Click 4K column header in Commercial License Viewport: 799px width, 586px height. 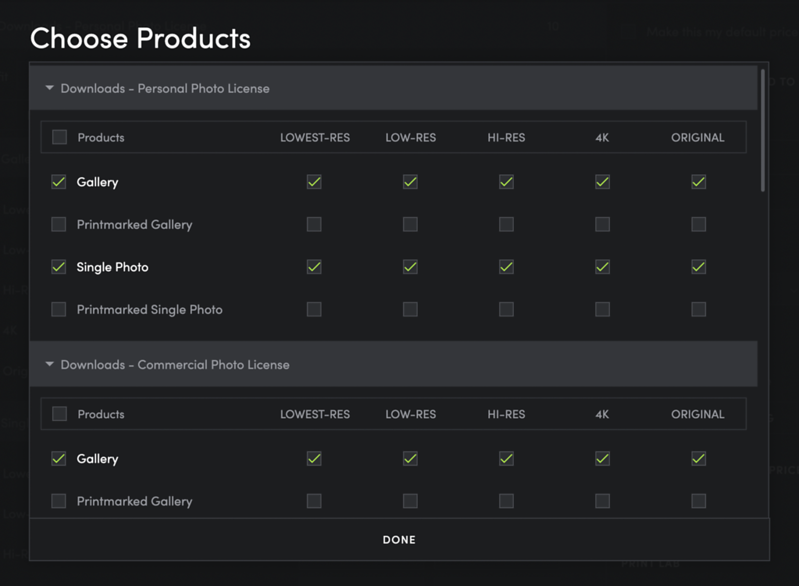602,414
